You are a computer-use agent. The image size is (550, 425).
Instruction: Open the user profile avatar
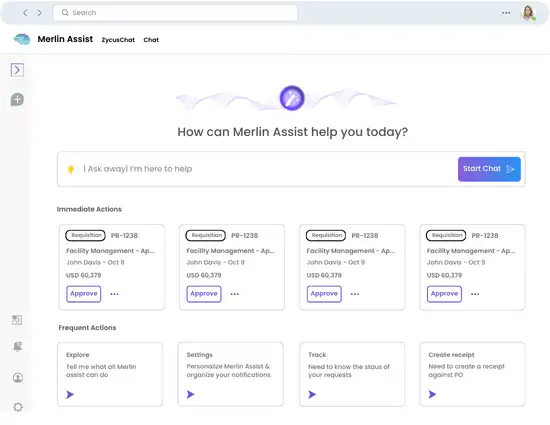click(528, 13)
